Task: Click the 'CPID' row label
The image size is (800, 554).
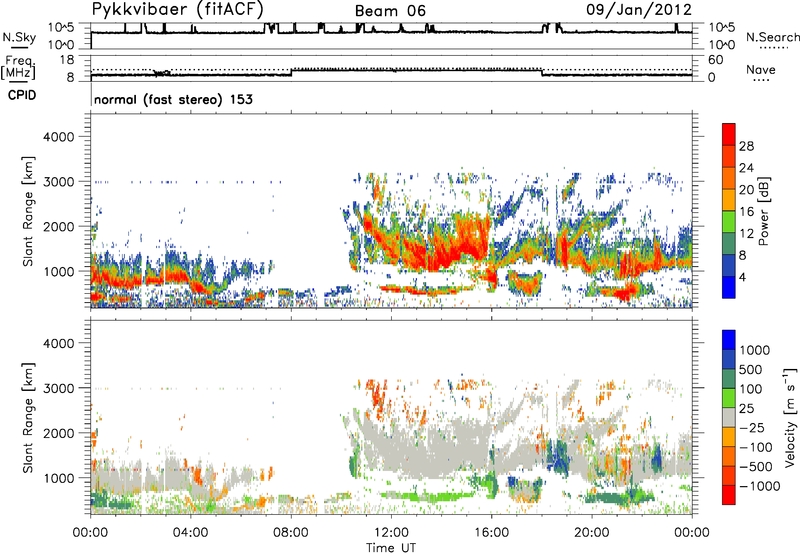Action: coord(22,95)
